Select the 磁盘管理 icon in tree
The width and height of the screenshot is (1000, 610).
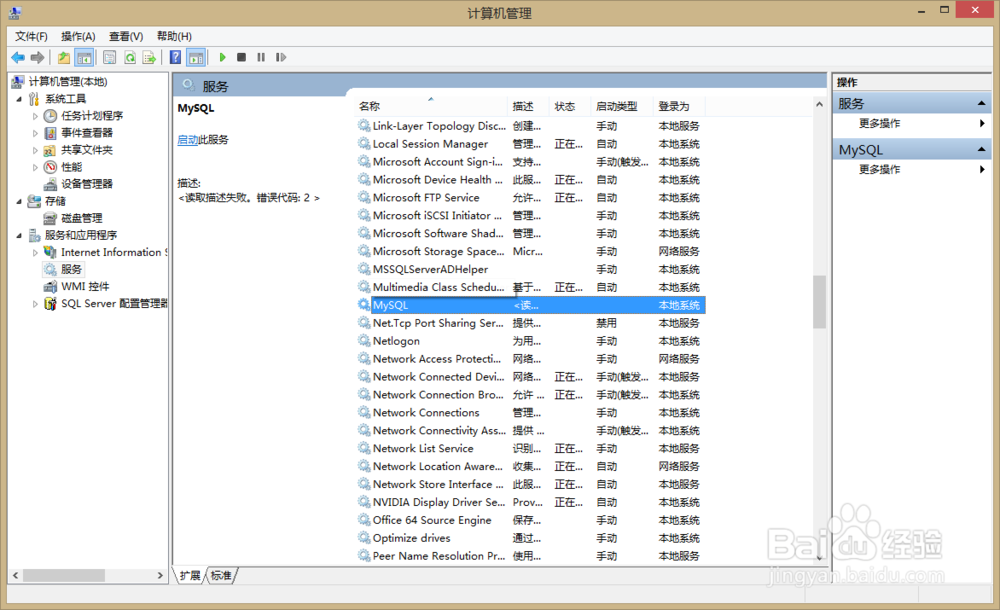(50, 218)
